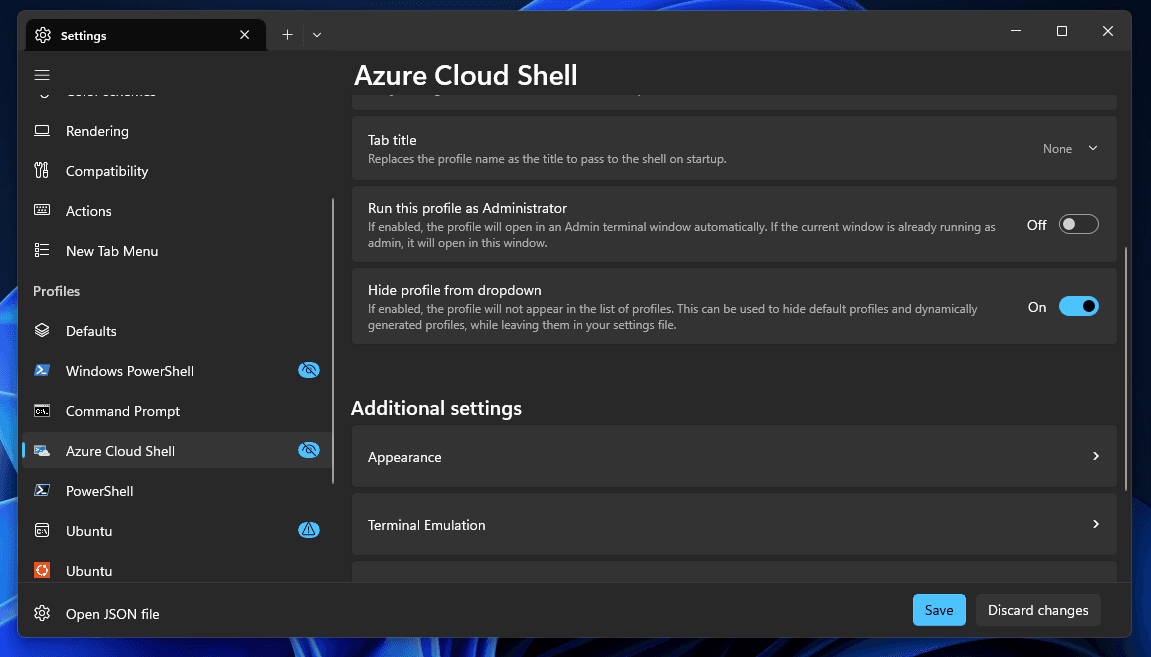Open the Rendering settings page

tap(176, 131)
